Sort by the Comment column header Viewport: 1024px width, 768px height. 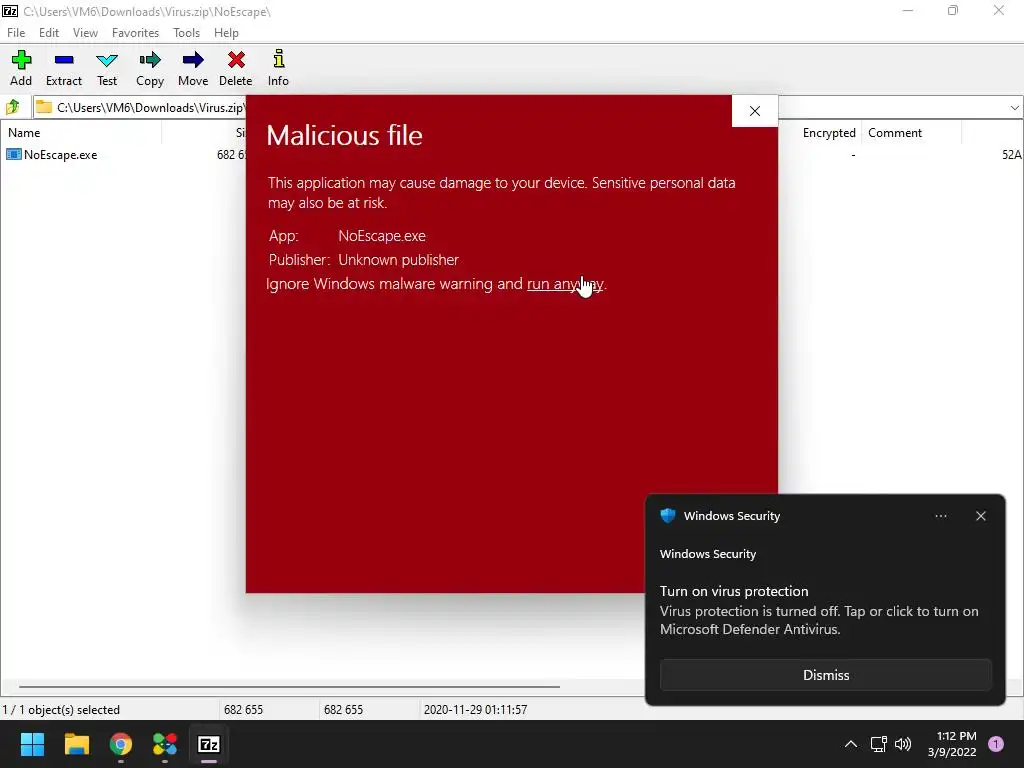point(895,133)
